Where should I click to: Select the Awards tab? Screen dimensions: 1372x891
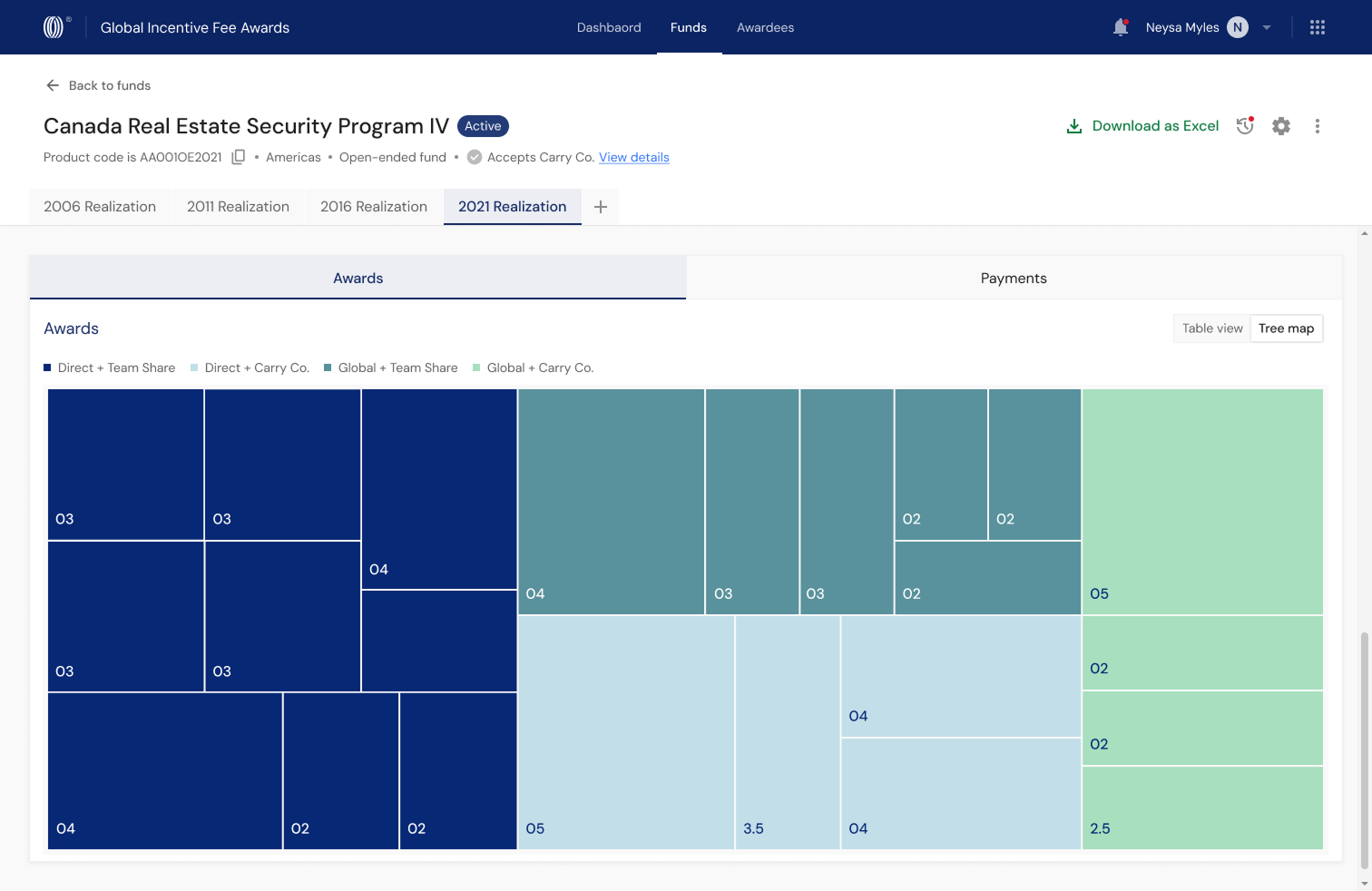click(x=358, y=278)
